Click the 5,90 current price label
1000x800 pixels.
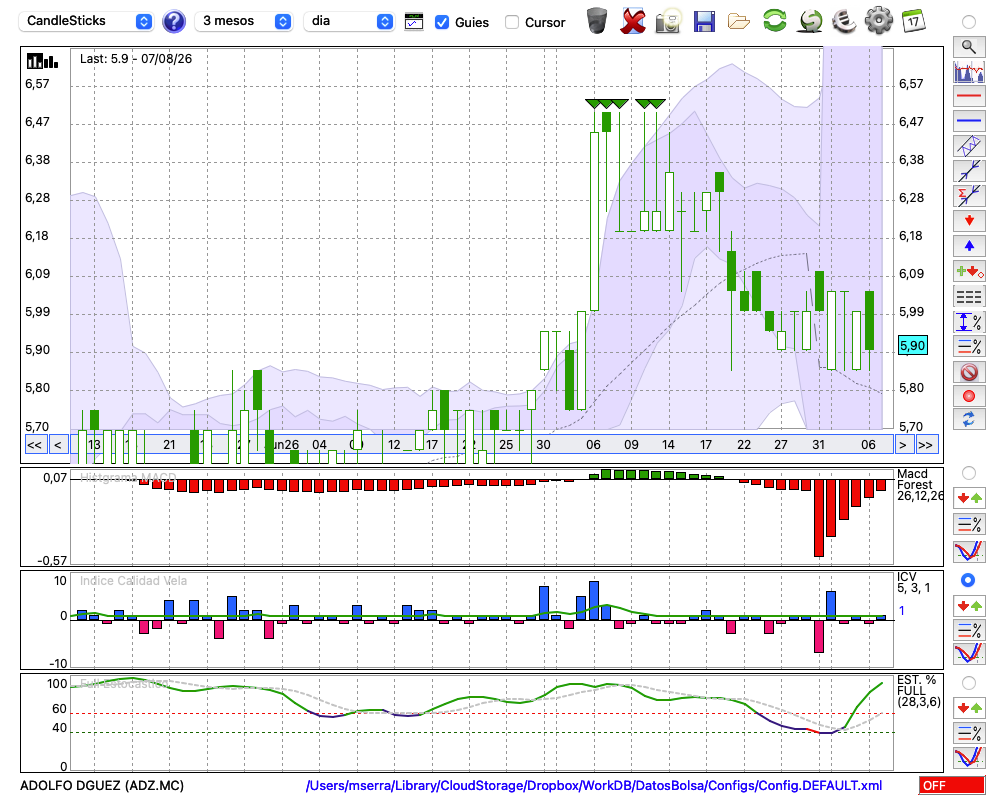click(912, 346)
